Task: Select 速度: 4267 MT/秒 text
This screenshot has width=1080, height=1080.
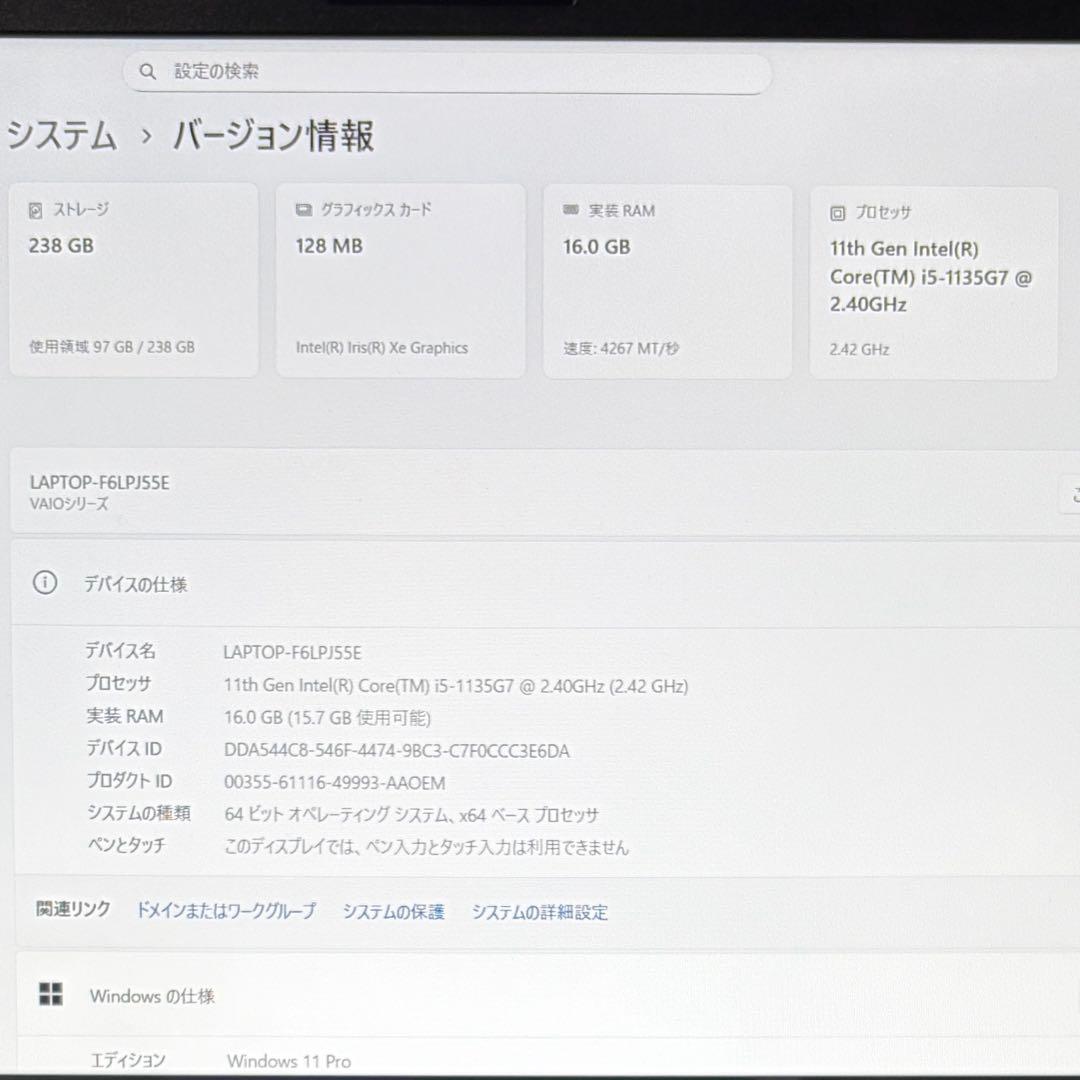Action: pyautogui.click(x=621, y=349)
